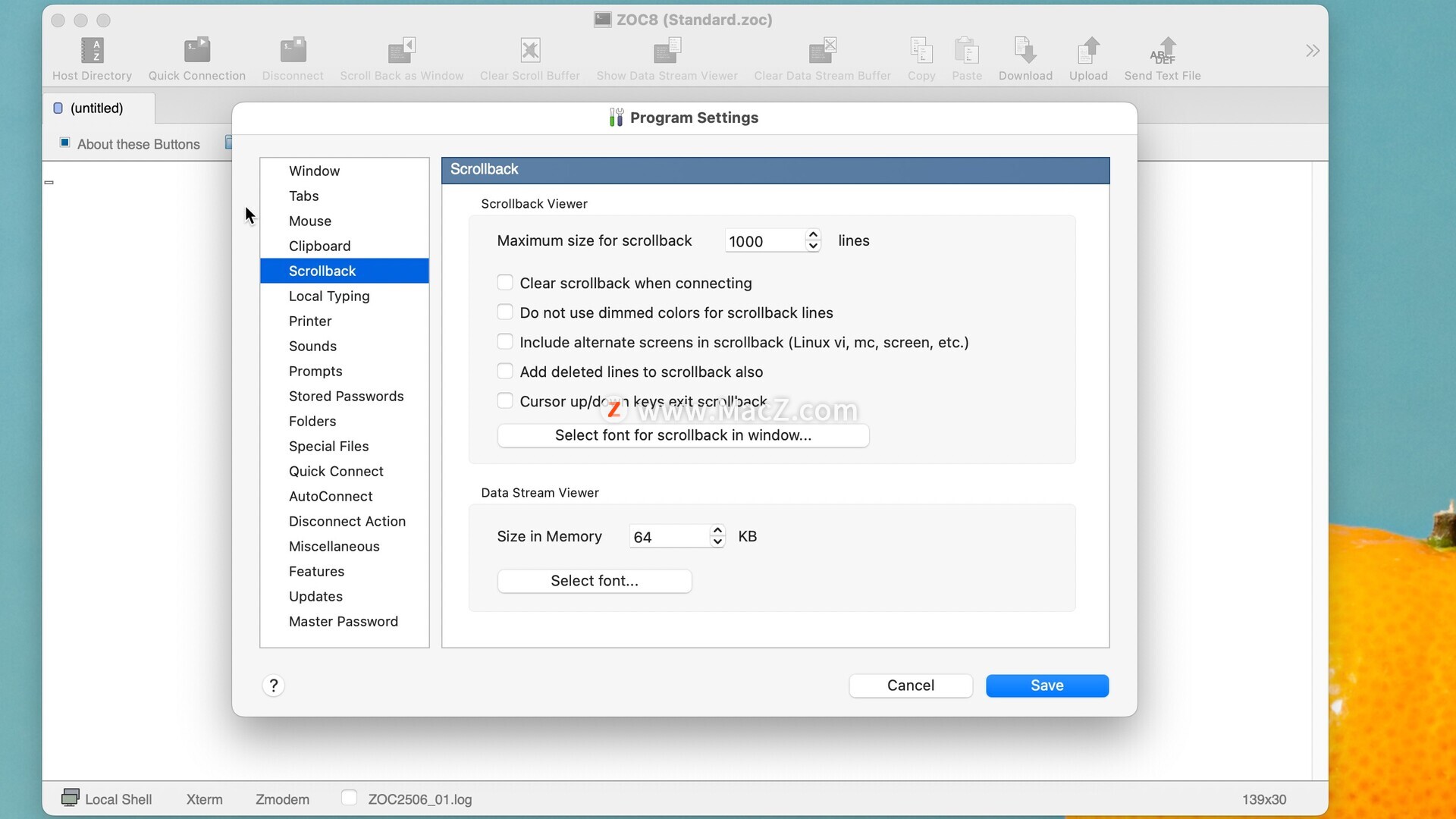1456x819 pixels.
Task: Expand the toolbar overflow chevrons
Action: click(x=1313, y=51)
